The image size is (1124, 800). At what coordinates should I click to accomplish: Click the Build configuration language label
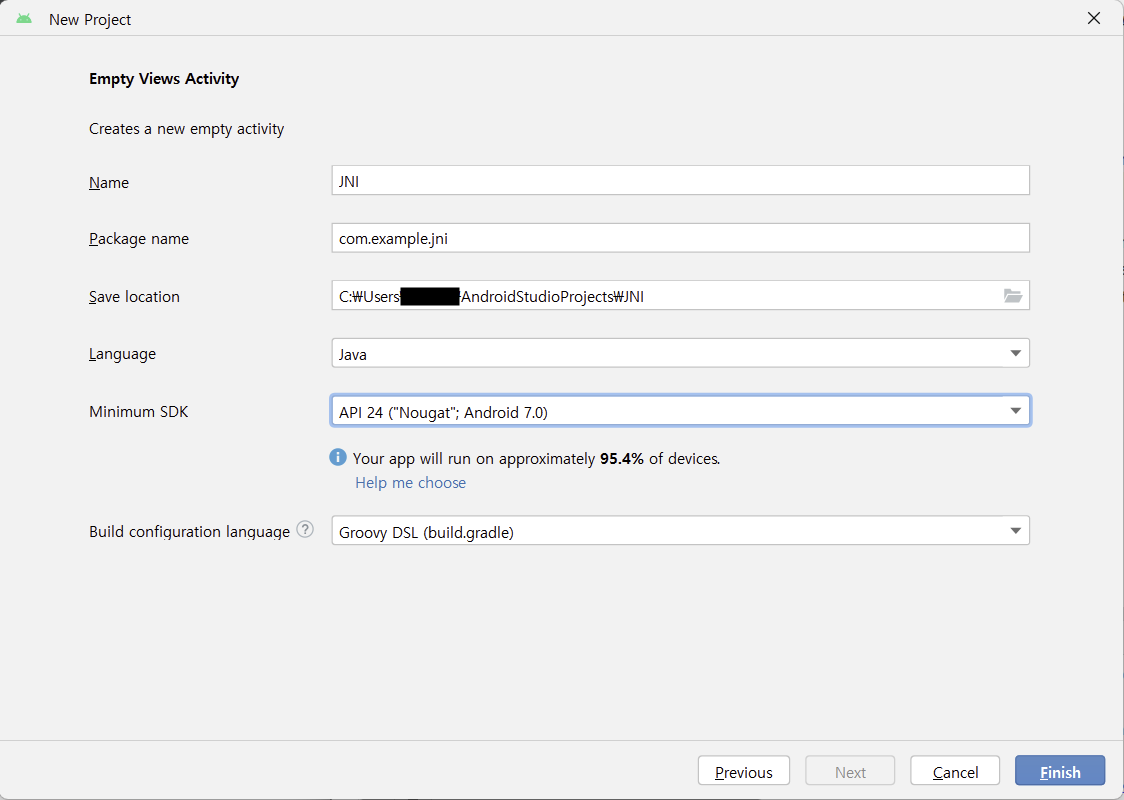(x=189, y=531)
